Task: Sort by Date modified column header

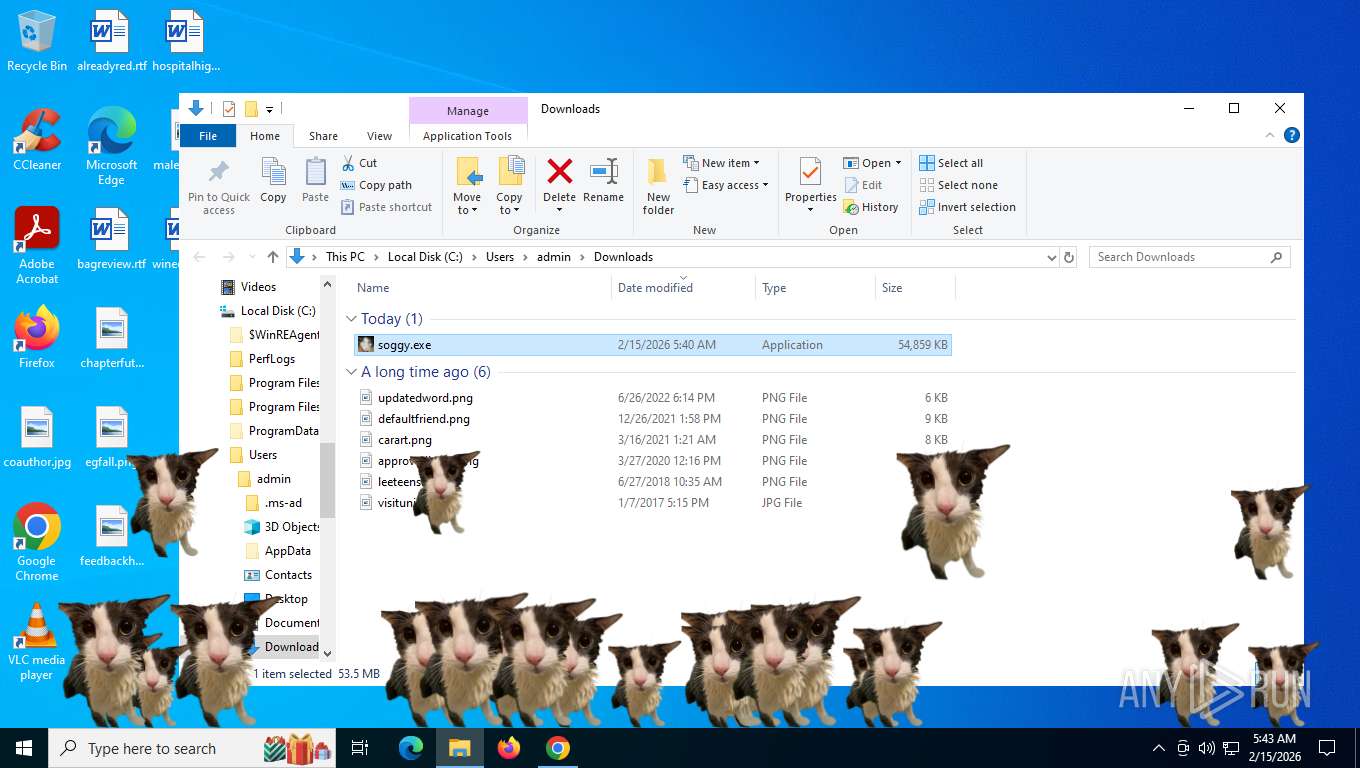Action: point(683,288)
